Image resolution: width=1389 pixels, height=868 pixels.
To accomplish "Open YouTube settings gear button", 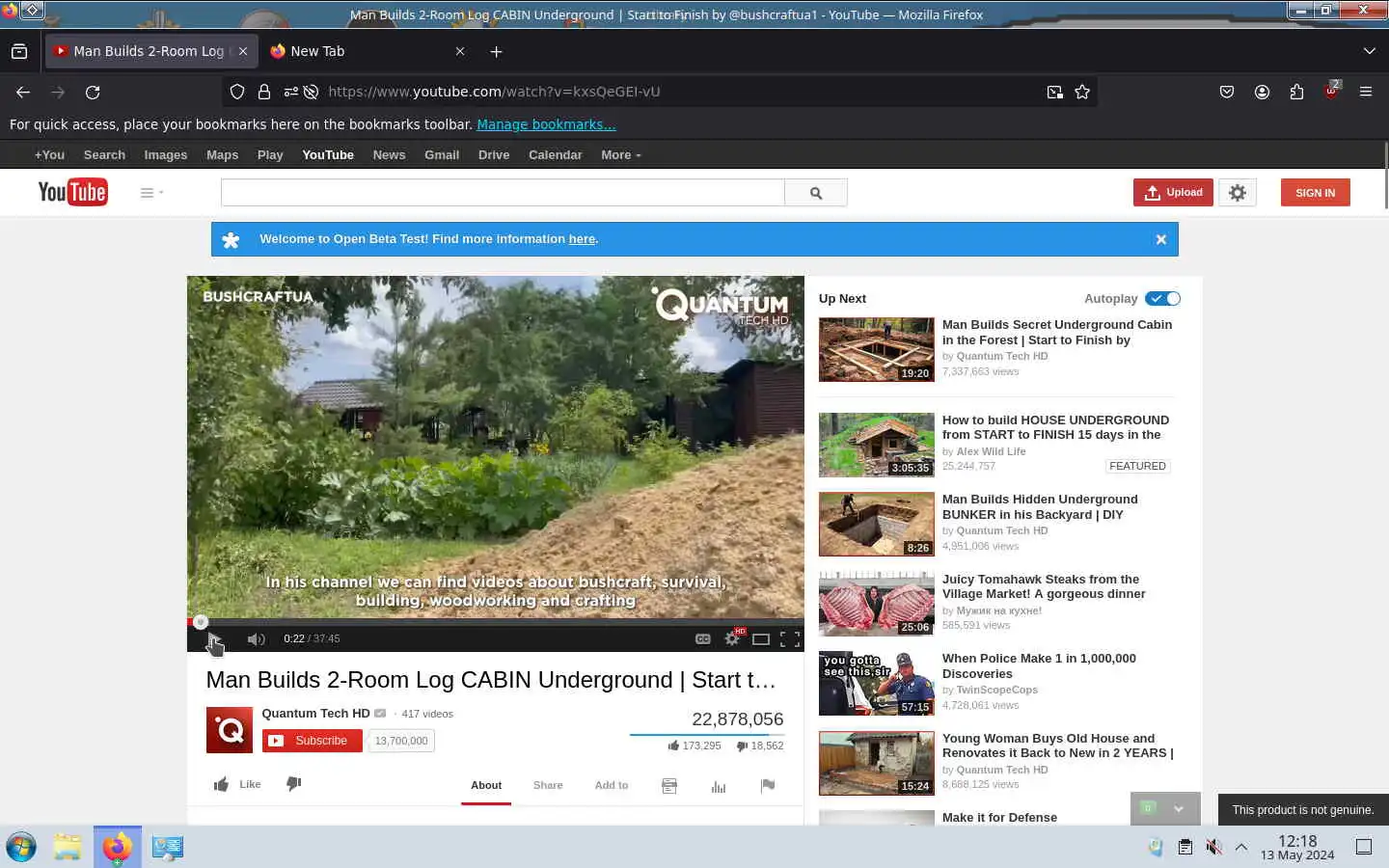I will 1238,193.
